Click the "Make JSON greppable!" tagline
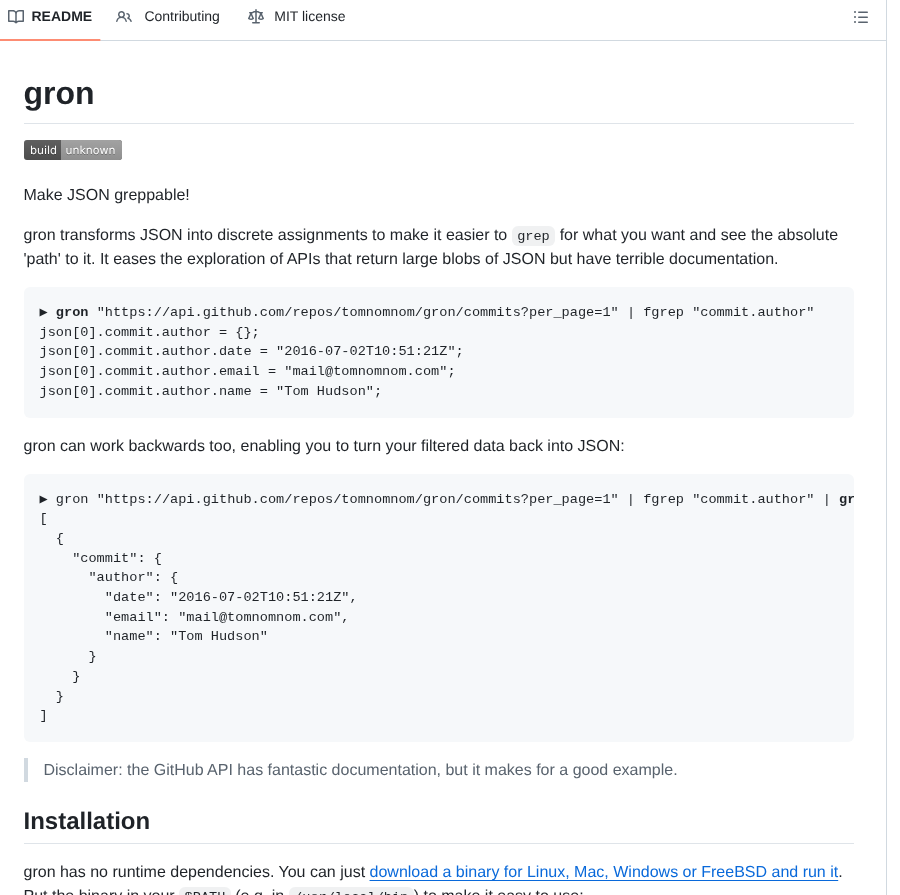This screenshot has height=895, width=900. coord(106,195)
